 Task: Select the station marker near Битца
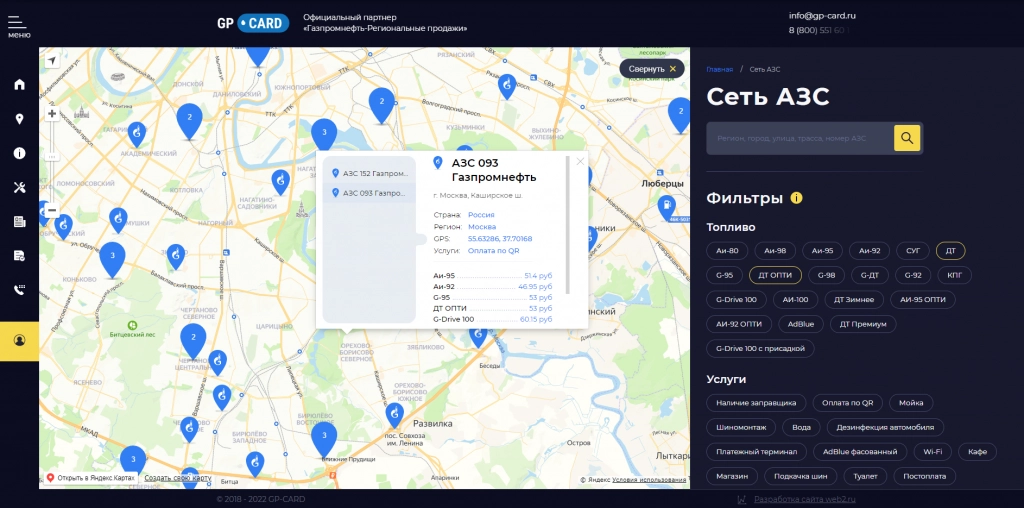point(255,464)
